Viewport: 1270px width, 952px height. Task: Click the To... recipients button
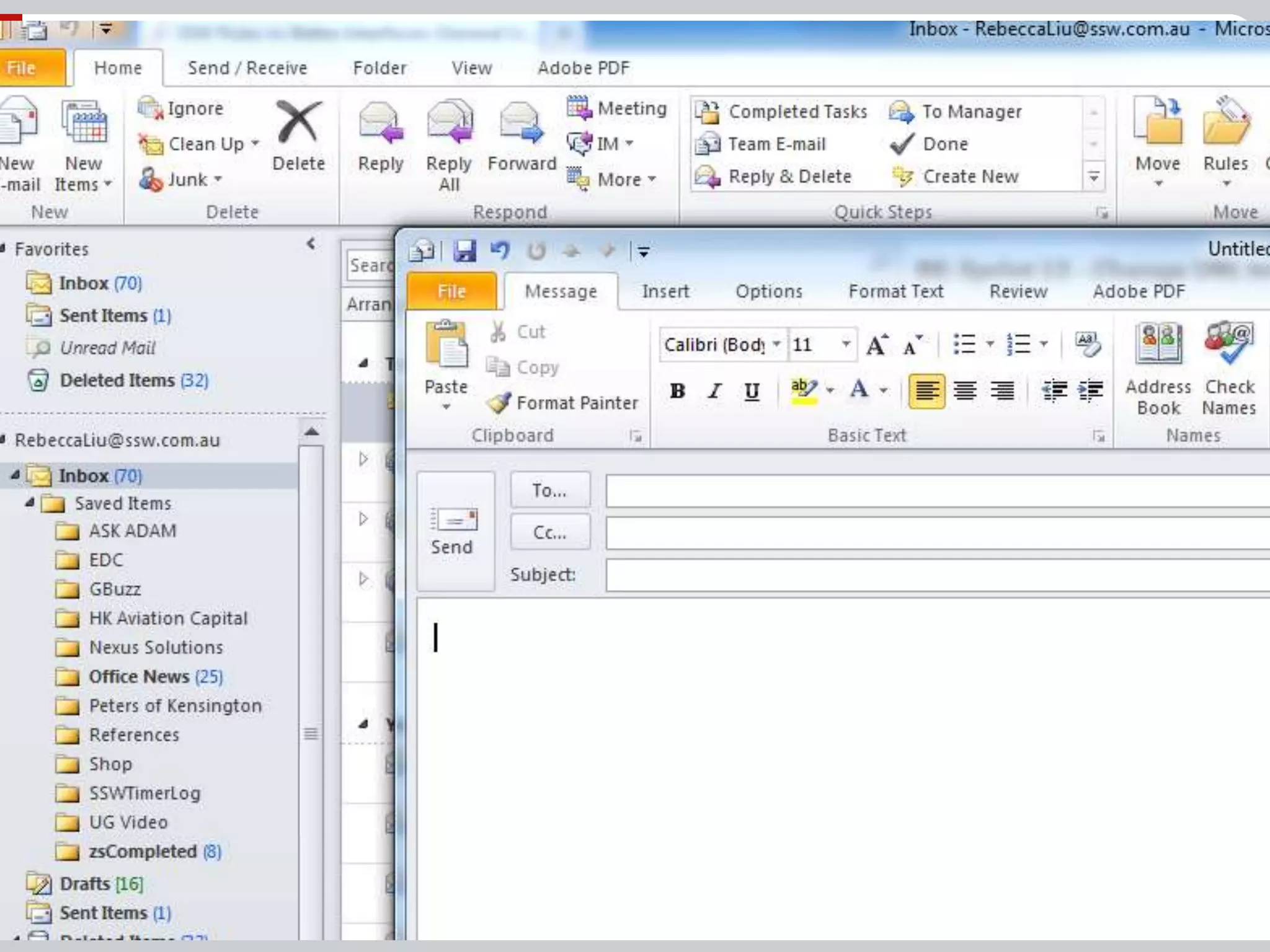tap(549, 490)
